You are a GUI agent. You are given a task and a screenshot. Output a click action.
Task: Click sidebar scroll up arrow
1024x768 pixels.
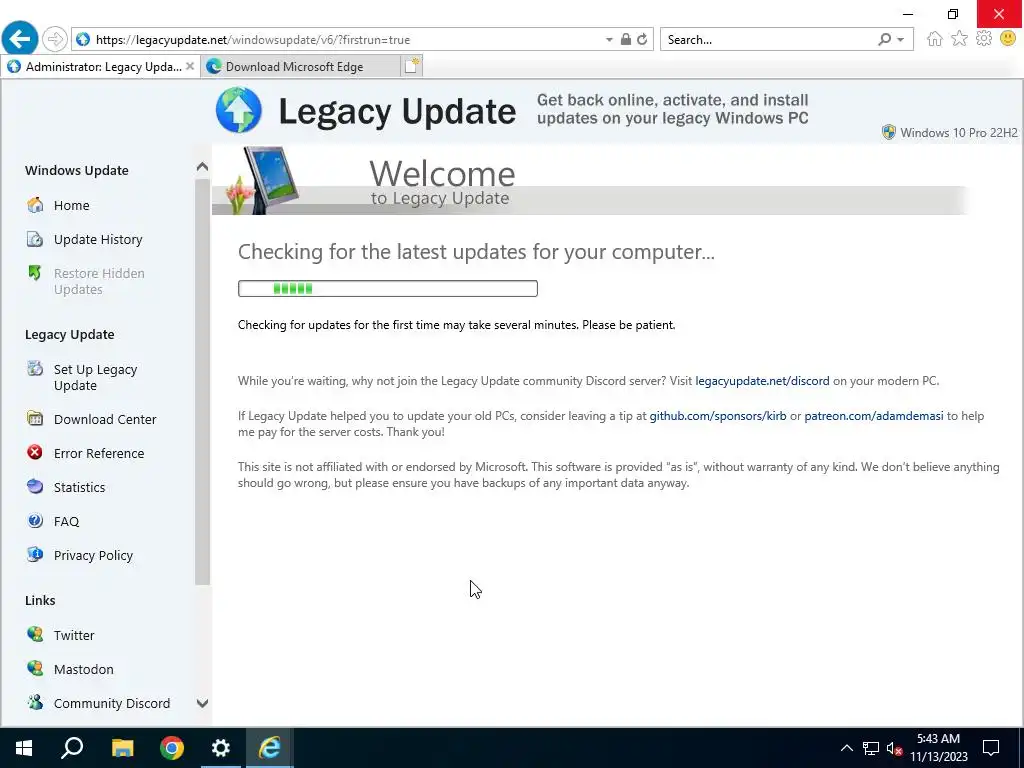202,167
